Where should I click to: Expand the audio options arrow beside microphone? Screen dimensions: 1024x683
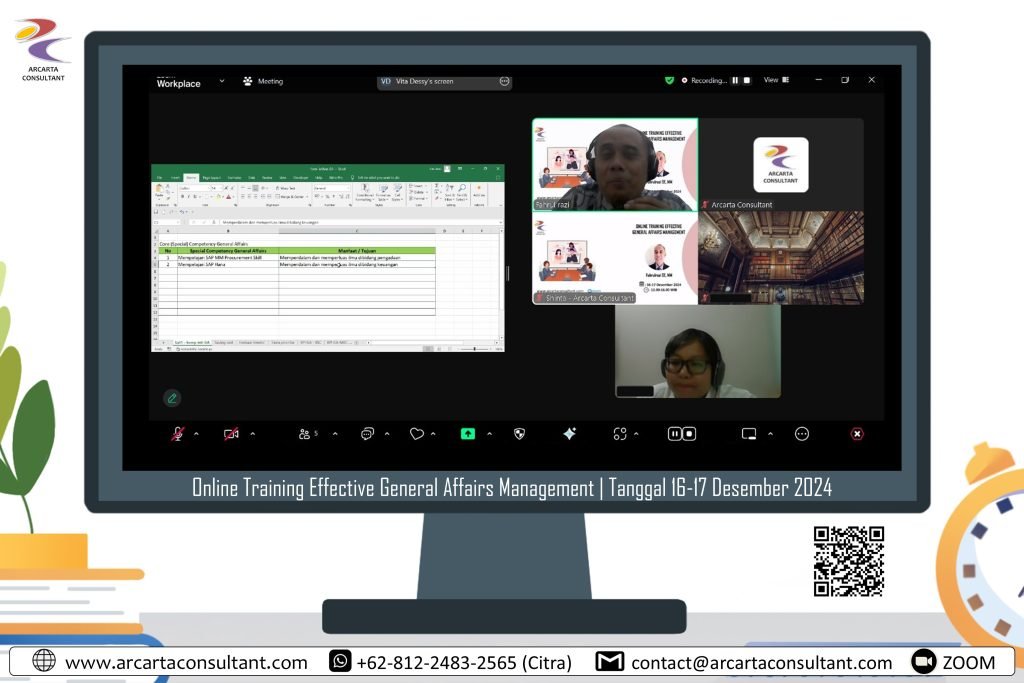(x=196, y=434)
